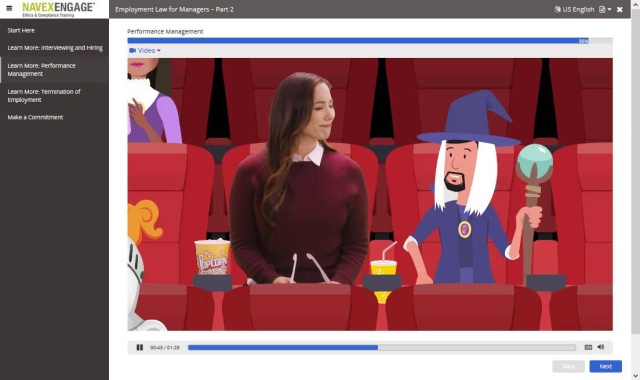Toggle the hamburger menu sidebar
The width and height of the screenshot is (640, 380).
click(x=9, y=8)
